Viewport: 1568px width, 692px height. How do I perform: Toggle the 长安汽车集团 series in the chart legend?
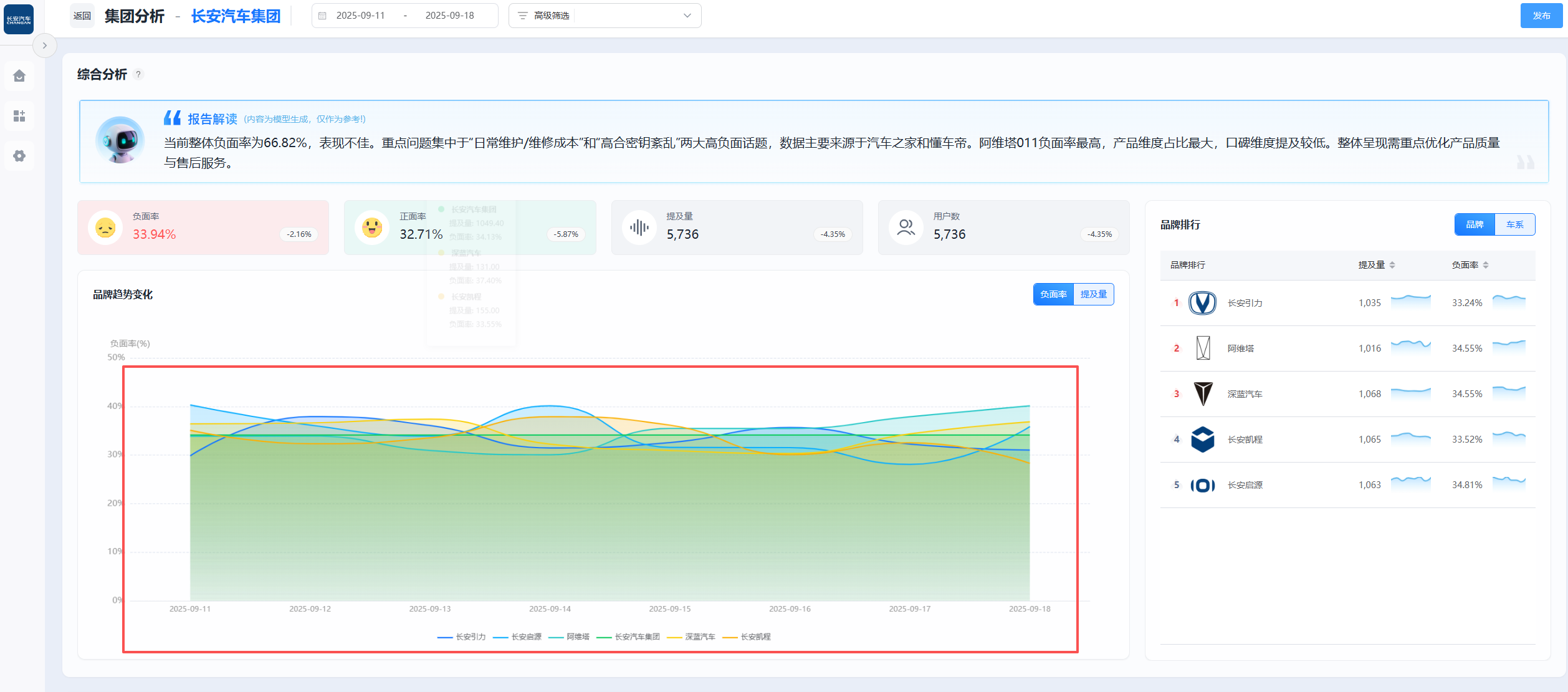coord(628,637)
